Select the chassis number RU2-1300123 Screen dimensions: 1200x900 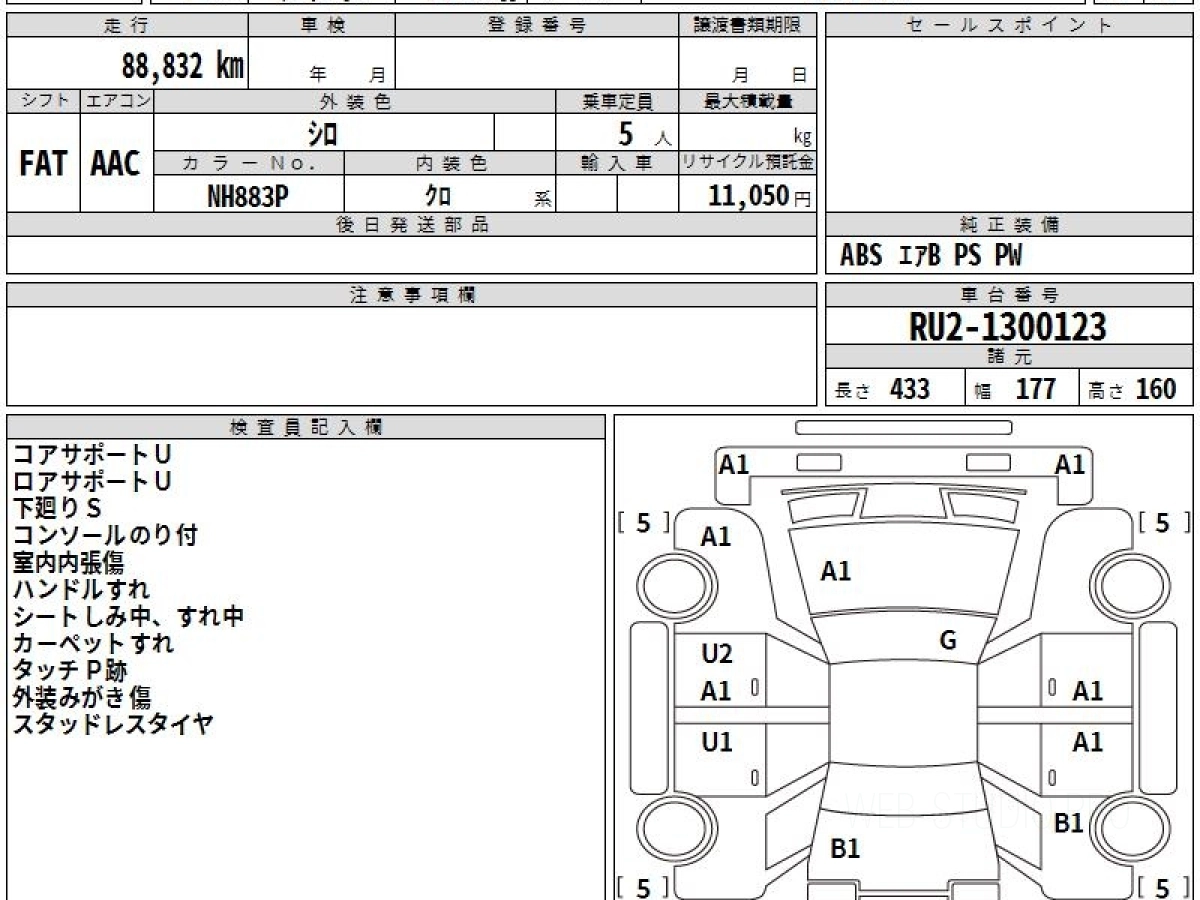click(1008, 327)
